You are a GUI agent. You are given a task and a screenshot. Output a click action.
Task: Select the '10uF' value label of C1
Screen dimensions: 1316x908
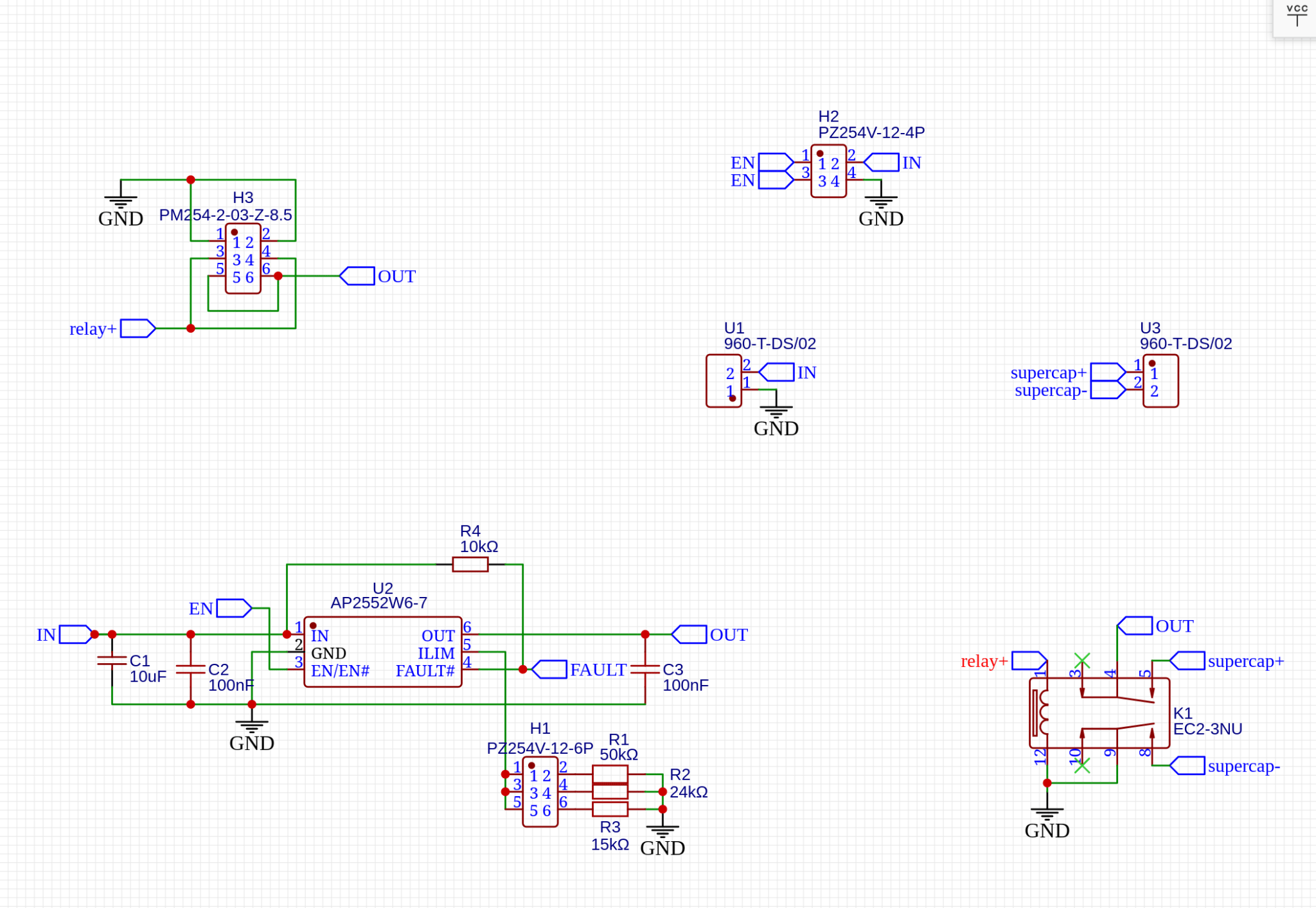(148, 677)
